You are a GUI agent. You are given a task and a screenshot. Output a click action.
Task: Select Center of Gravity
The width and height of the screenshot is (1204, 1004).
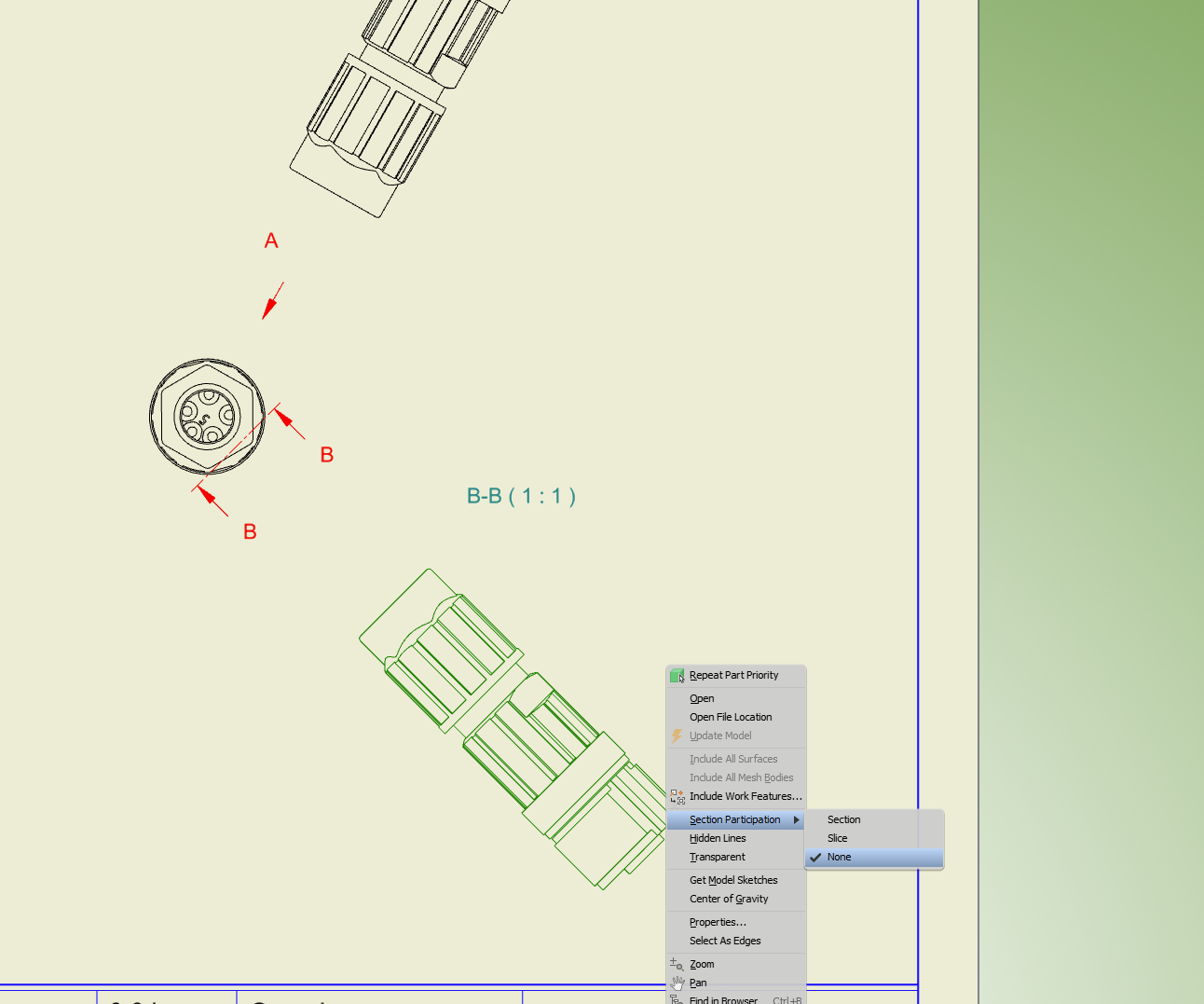729,899
